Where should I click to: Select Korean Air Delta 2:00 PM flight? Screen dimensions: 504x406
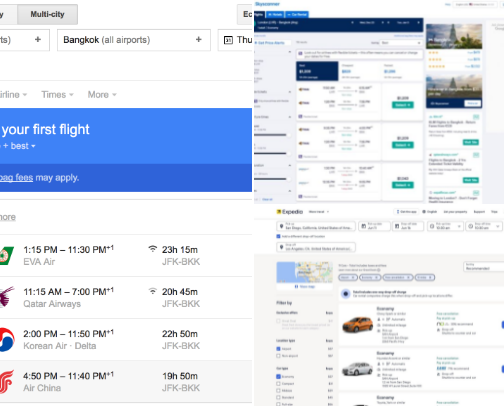click(x=126, y=339)
